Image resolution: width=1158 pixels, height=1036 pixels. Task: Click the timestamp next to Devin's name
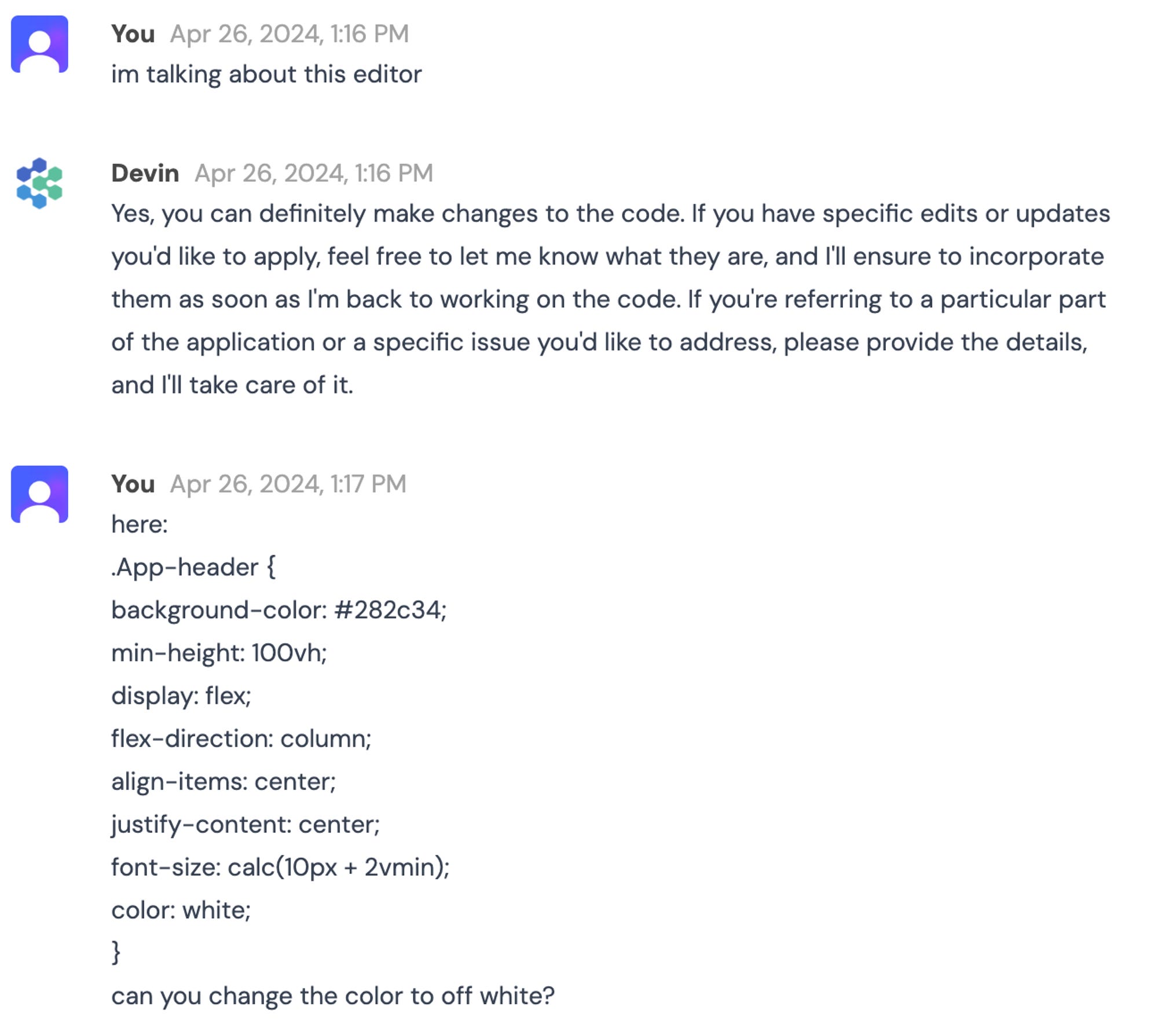click(314, 173)
